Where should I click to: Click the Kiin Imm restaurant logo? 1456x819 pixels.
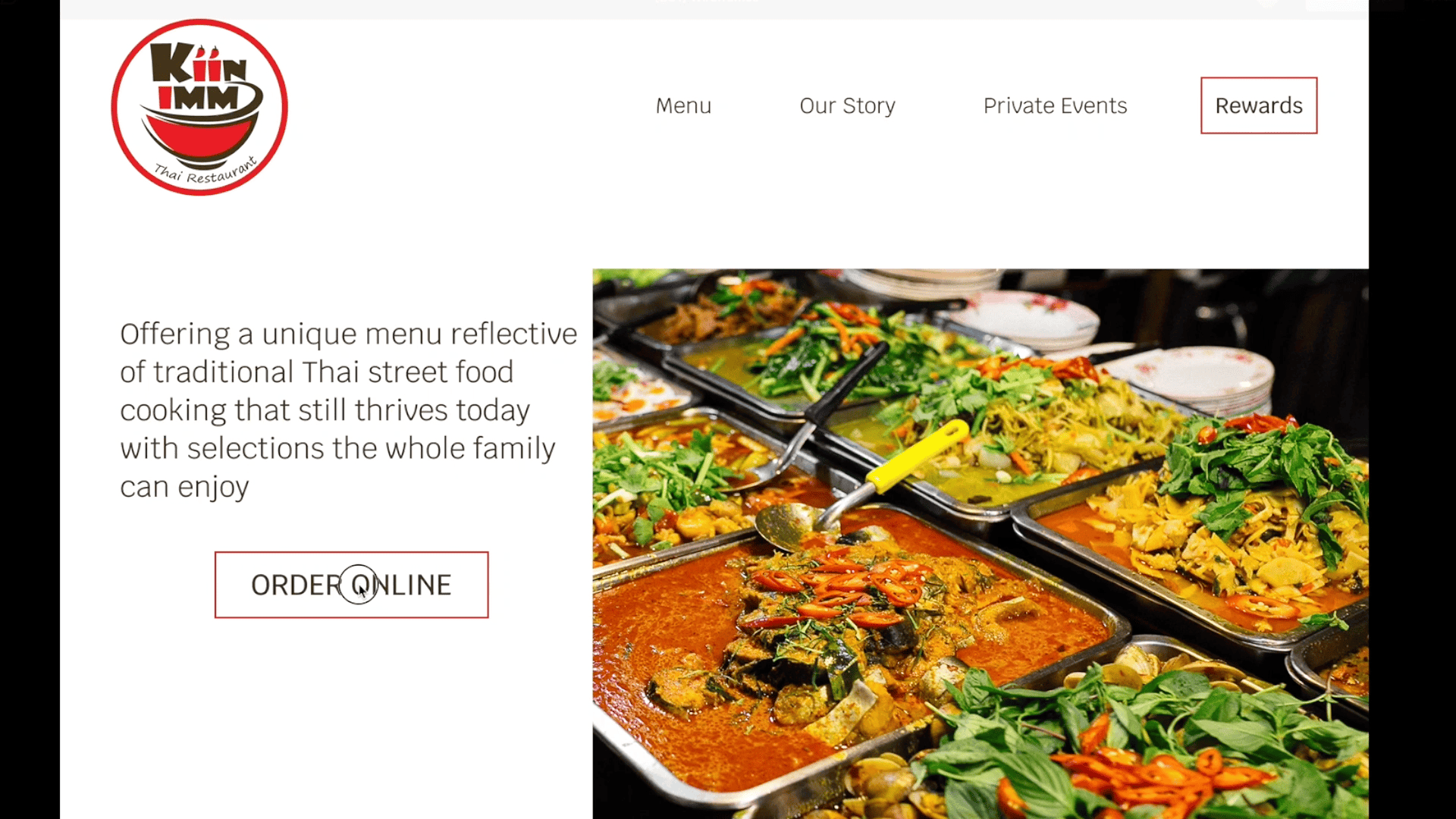(x=199, y=107)
